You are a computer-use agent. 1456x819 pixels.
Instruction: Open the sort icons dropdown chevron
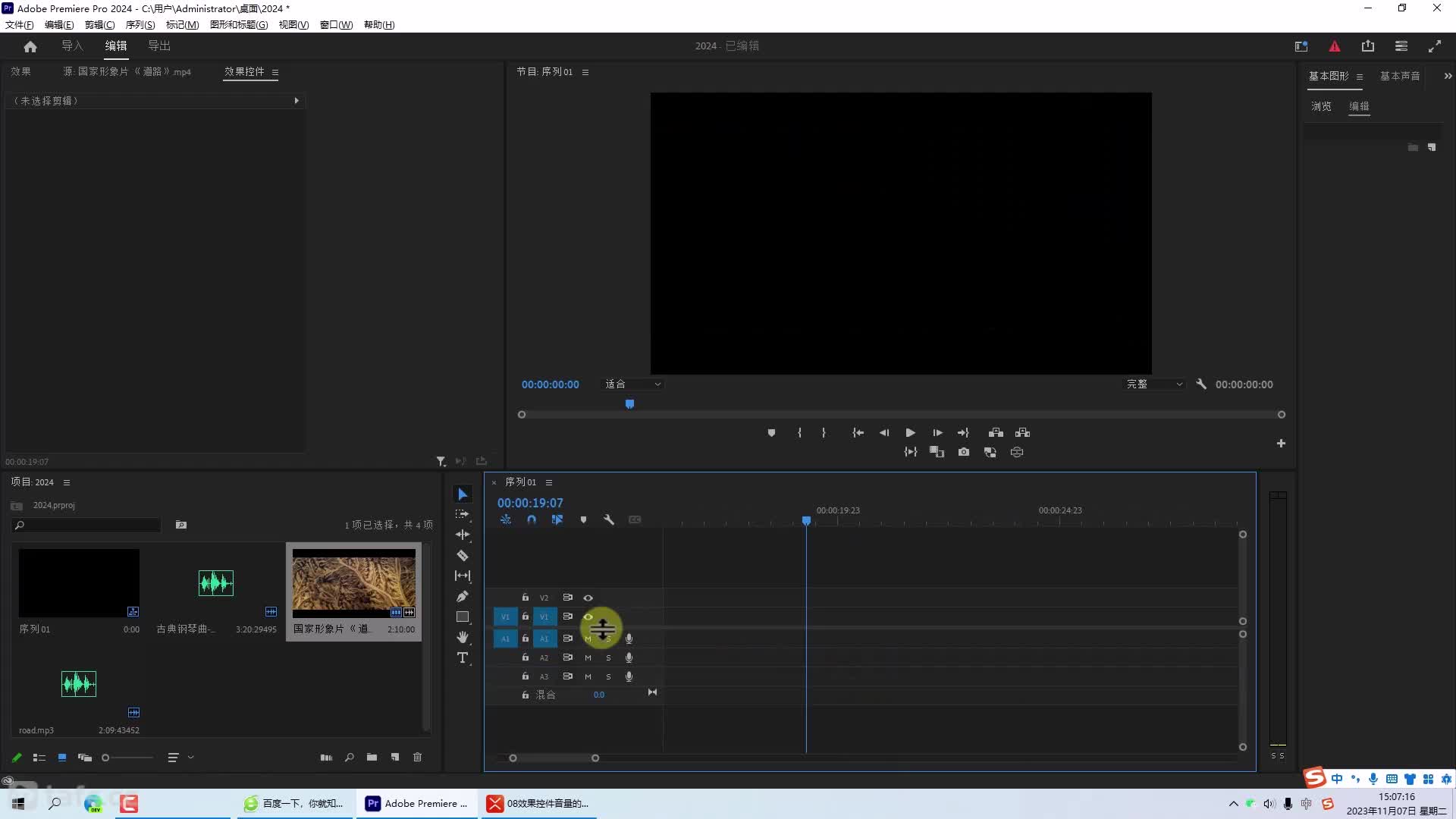pyautogui.click(x=191, y=757)
